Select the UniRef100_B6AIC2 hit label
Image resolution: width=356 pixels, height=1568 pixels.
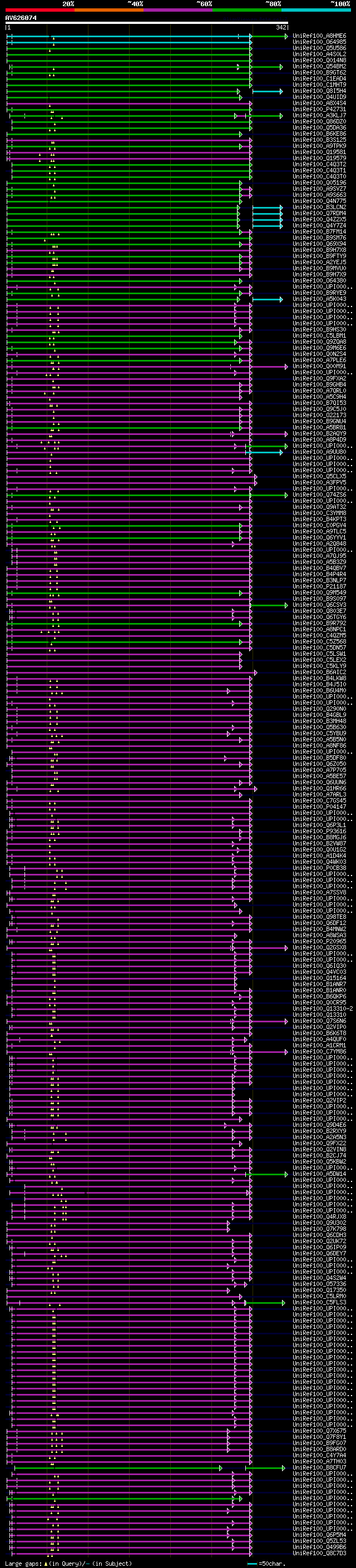coord(319,672)
